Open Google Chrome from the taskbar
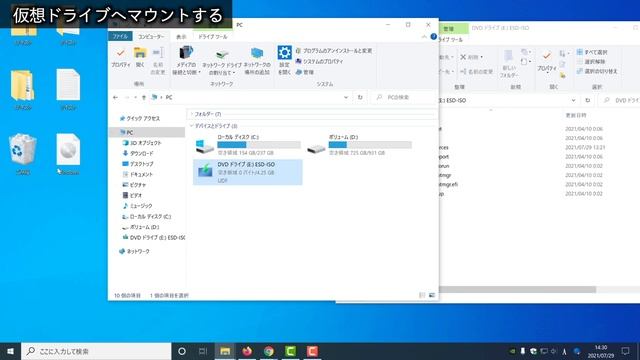The image size is (640, 360). click(269, 351)
